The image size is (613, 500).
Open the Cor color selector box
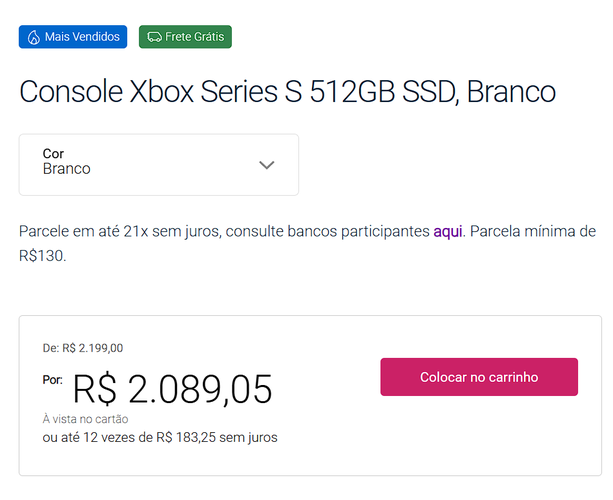(158, 165)
